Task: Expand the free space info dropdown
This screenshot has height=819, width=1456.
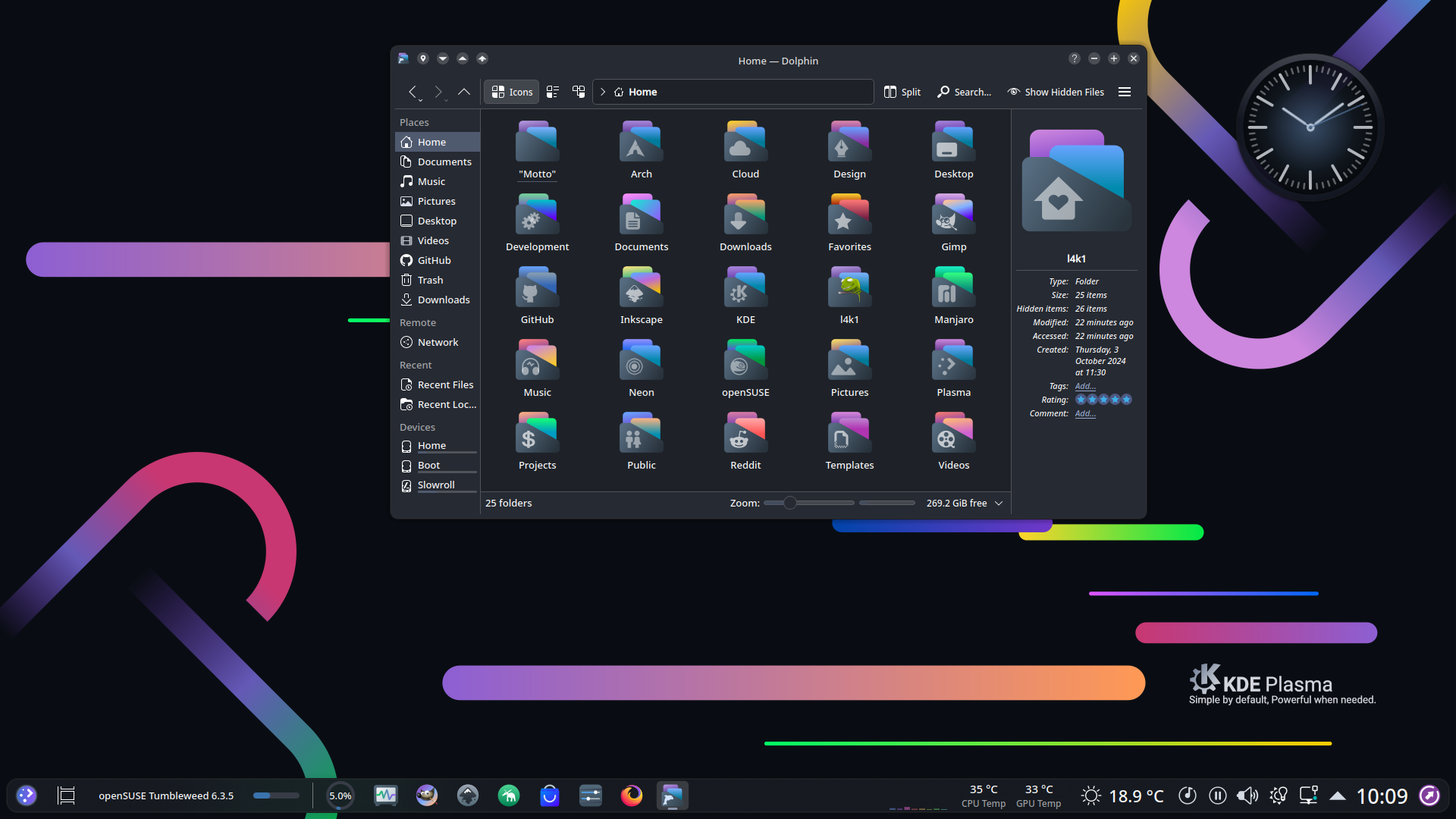Action: point(999,503)
